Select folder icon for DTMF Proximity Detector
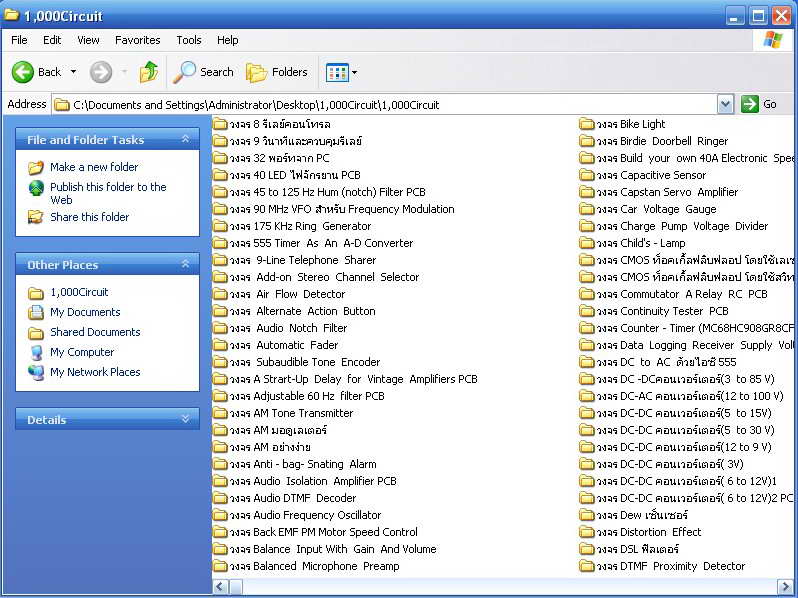This screenshot has width=798, height=598. coord(587,566)
